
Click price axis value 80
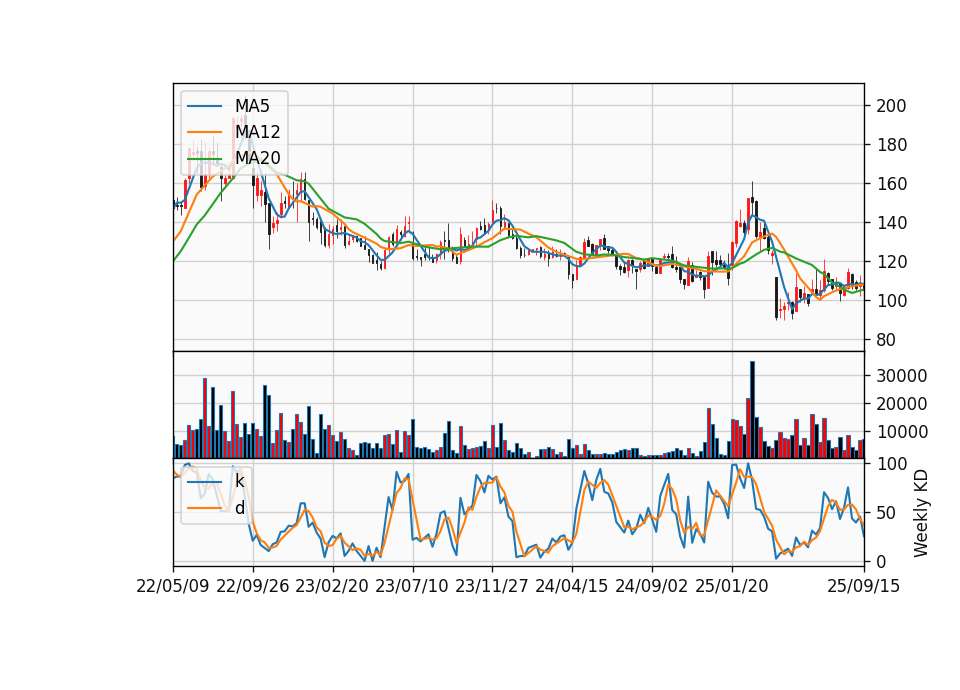[x=886, y=340]
